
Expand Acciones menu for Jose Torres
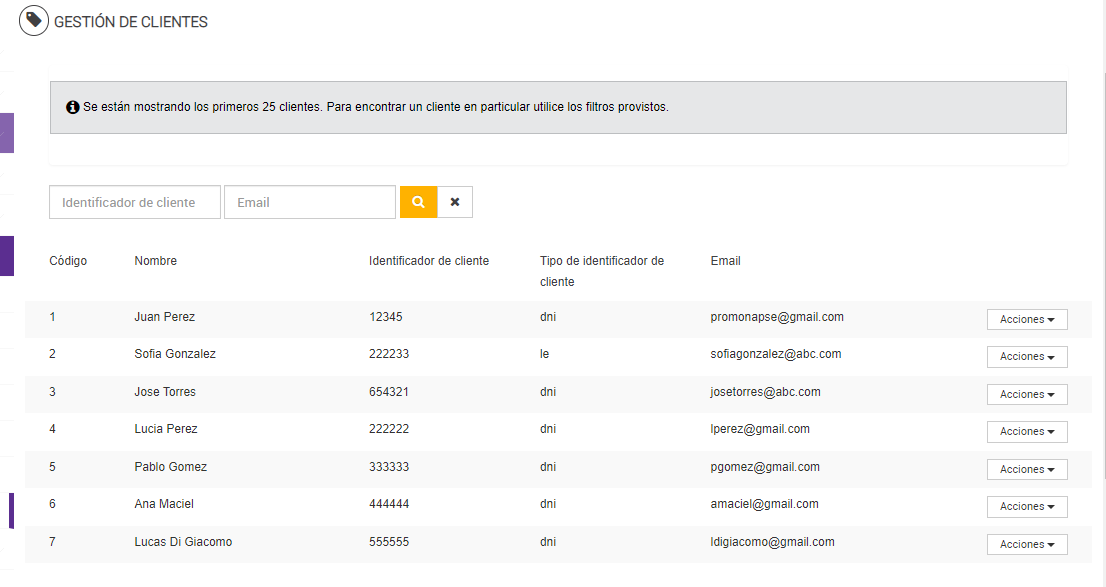coord(1027,395)
